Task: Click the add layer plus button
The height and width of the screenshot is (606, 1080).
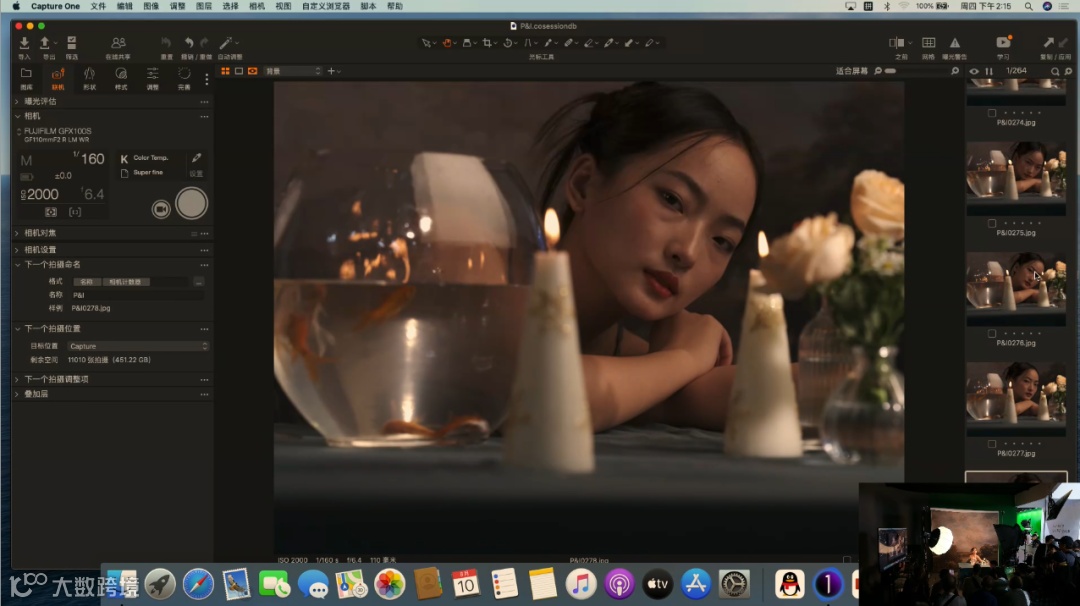Action: (332, 71)
